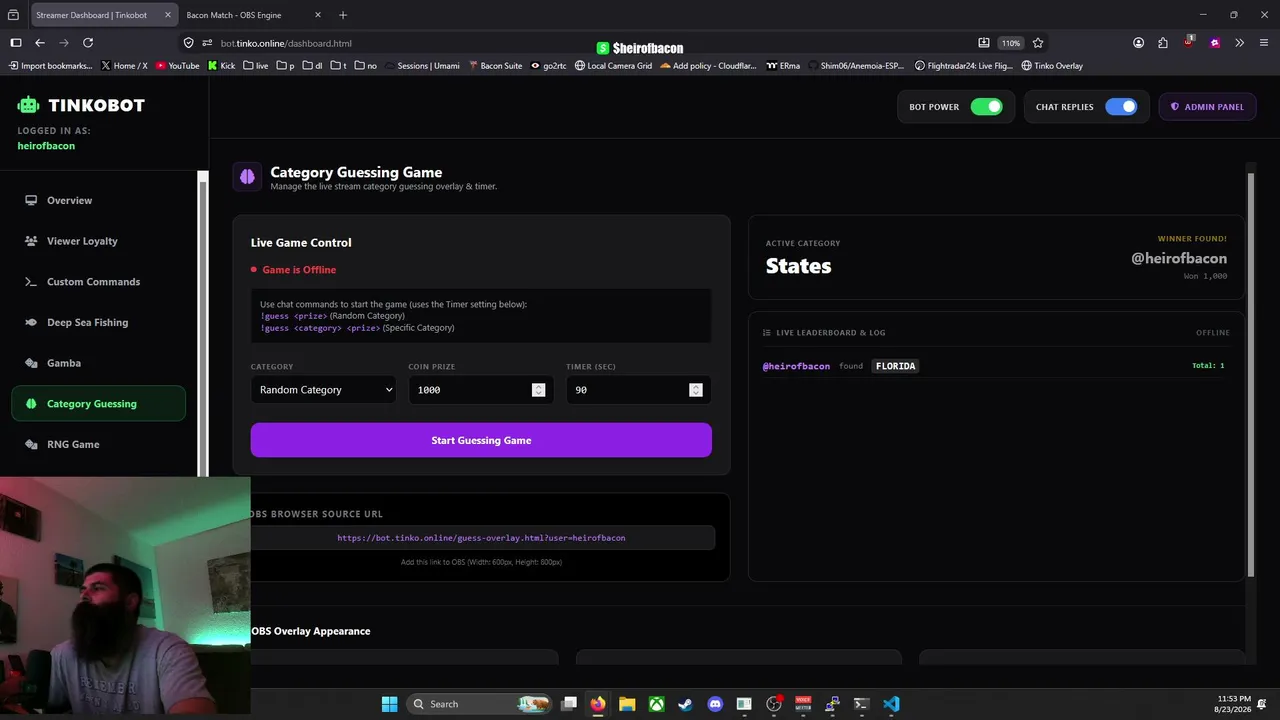Click the Viewer Loyalty people icon

coord(31,241)
